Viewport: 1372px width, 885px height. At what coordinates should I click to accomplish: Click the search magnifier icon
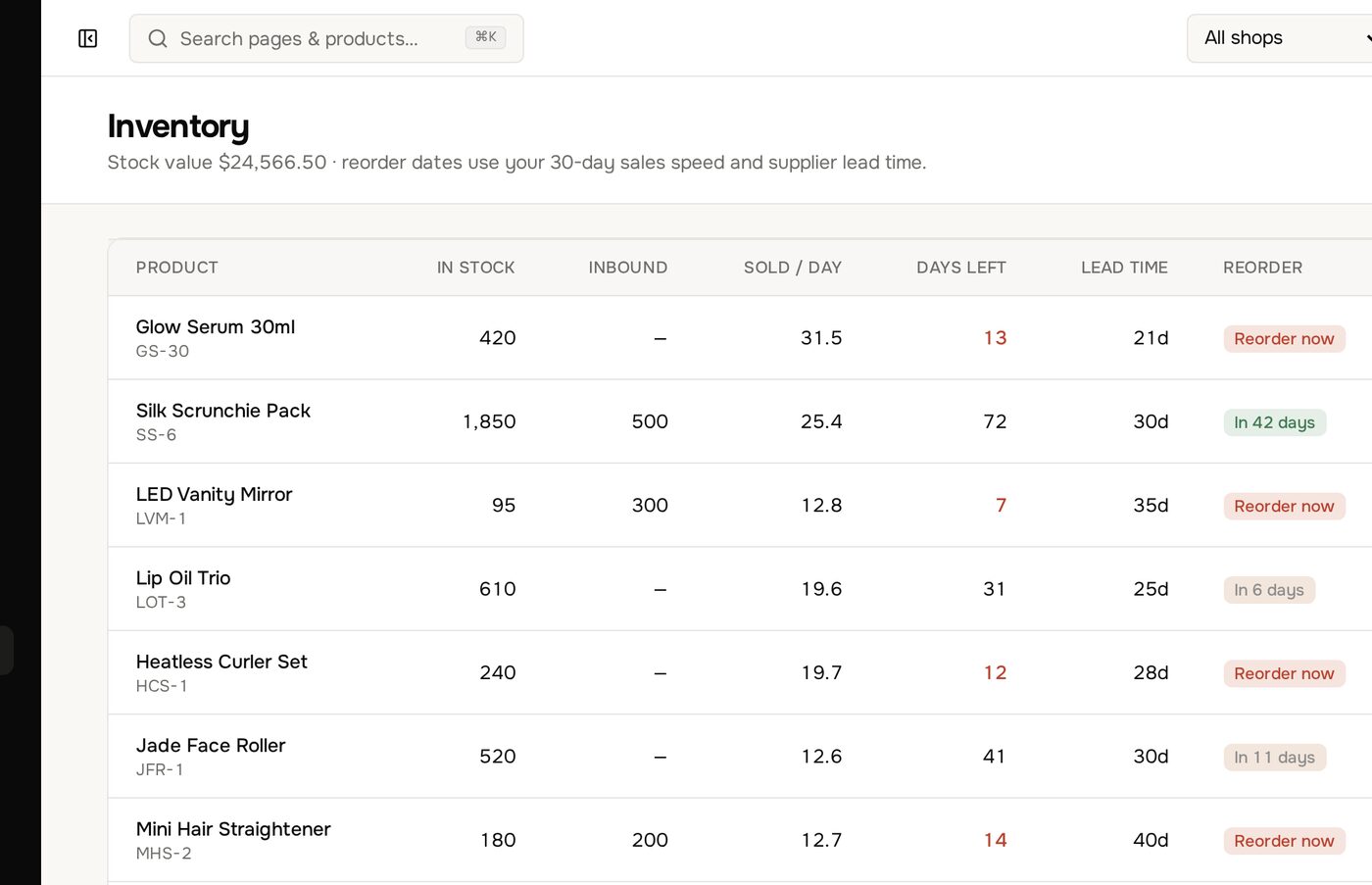coord(158,38)
